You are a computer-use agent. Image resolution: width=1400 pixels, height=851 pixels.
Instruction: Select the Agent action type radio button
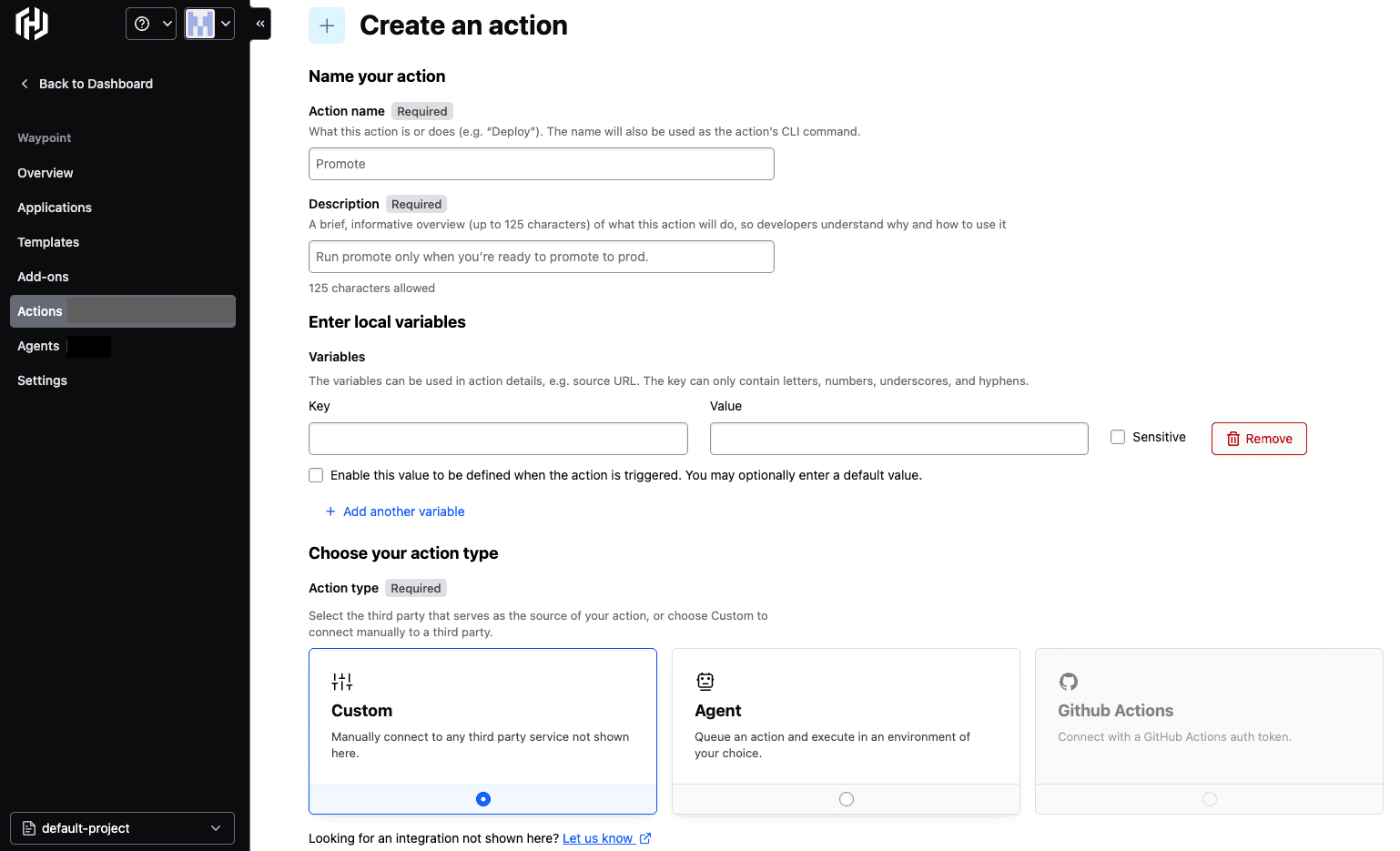pos(846,798)
